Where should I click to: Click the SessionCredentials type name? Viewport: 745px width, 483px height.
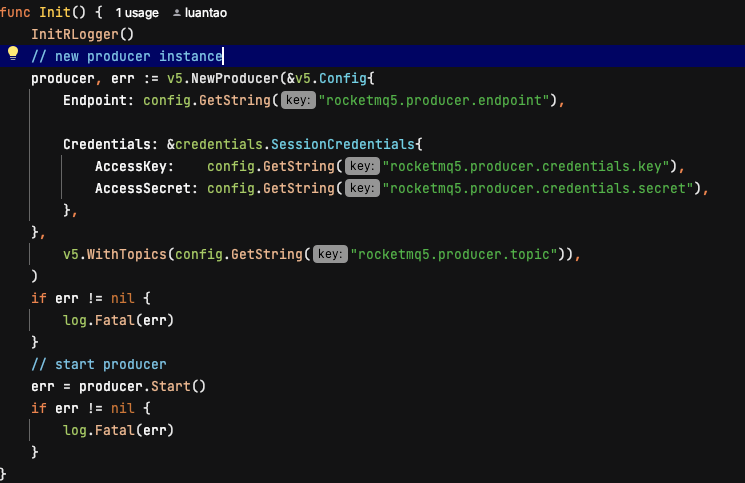343,144
